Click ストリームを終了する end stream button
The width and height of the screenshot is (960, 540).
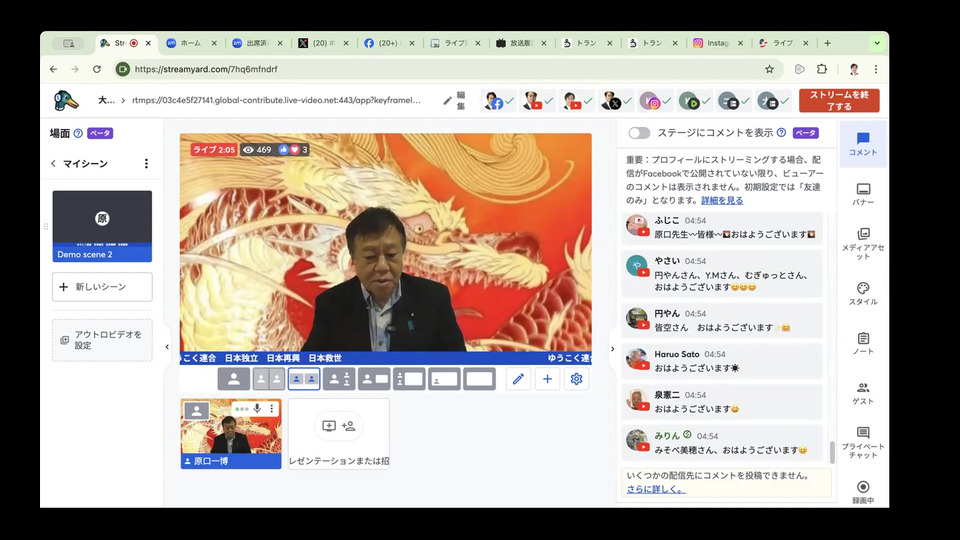point(839,100)
